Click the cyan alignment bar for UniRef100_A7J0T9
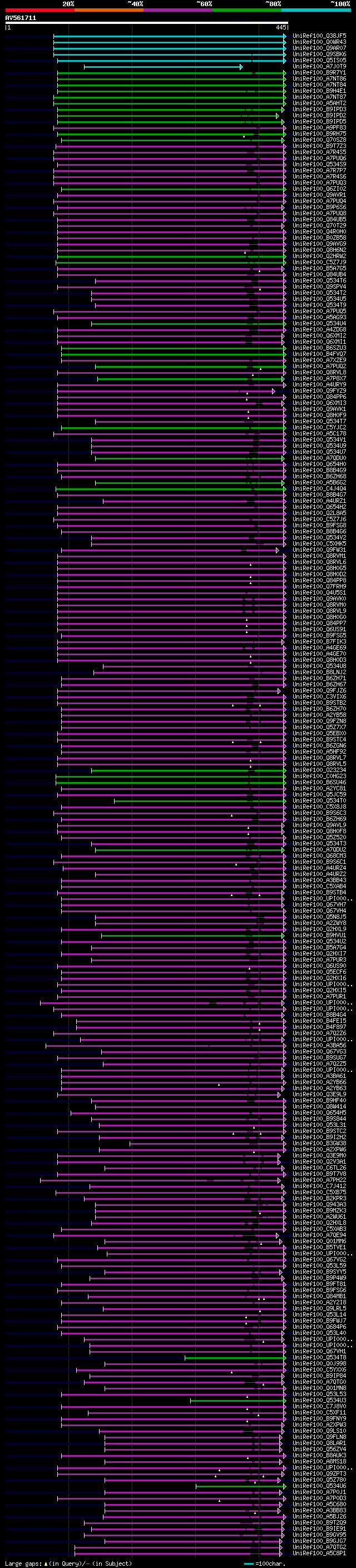The height and width of the screenshot is (1568, 356). pyautogui.click(x=163, y=67)
